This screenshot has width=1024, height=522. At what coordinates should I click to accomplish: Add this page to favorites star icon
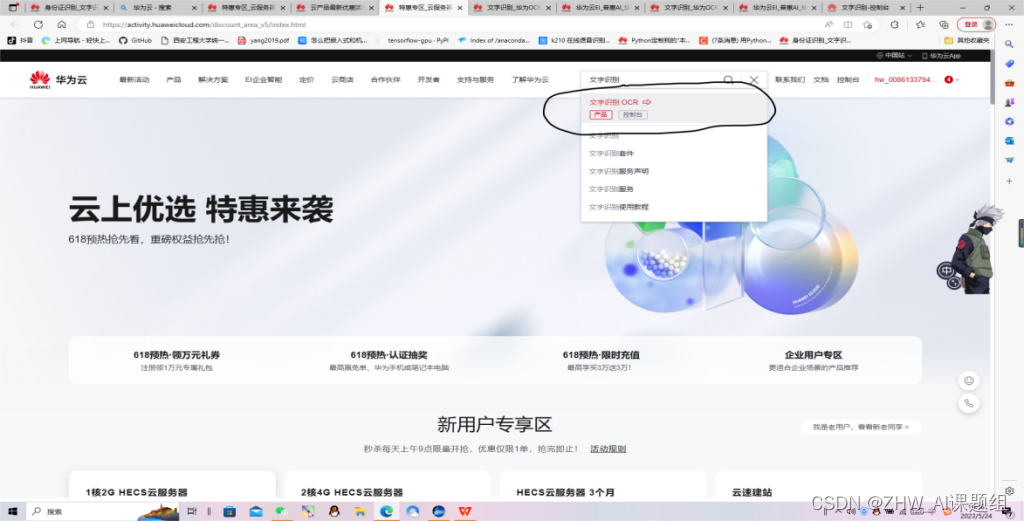coord(867,24)
